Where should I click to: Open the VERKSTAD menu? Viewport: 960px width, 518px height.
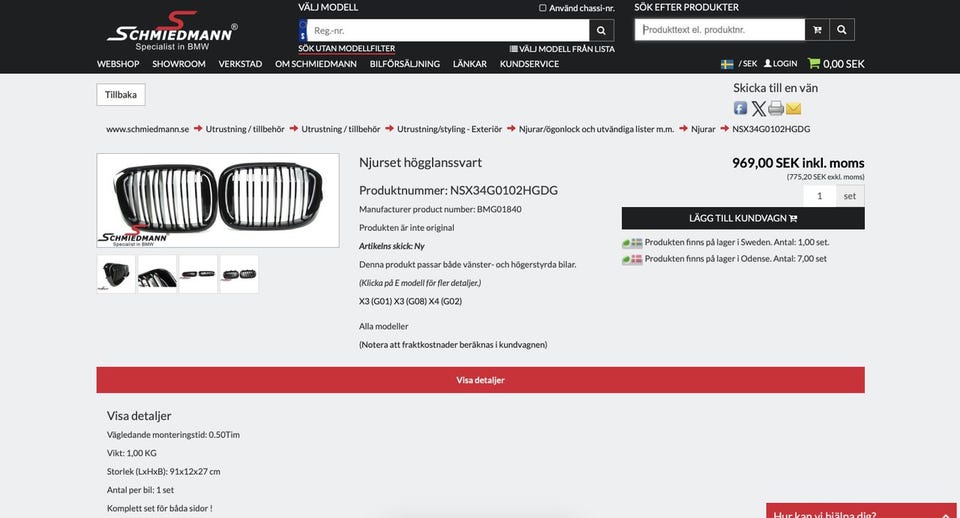tap(240, 64)
